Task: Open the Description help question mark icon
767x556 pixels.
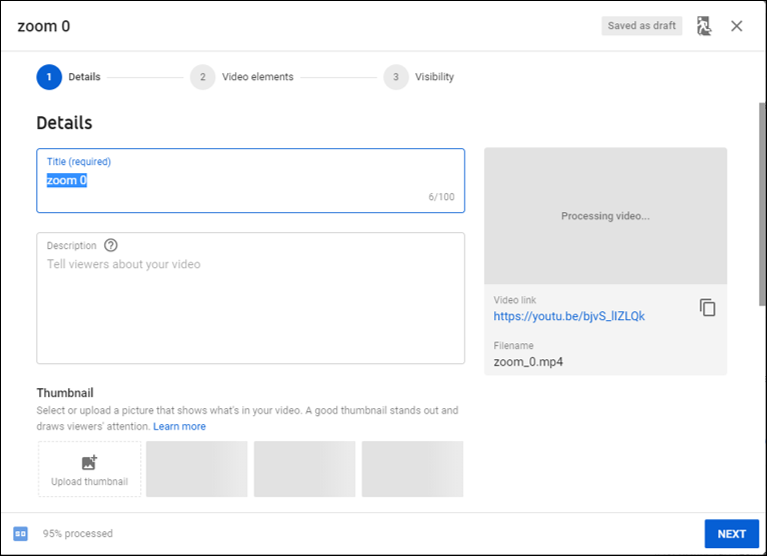Action: click(x=111, y=245)
